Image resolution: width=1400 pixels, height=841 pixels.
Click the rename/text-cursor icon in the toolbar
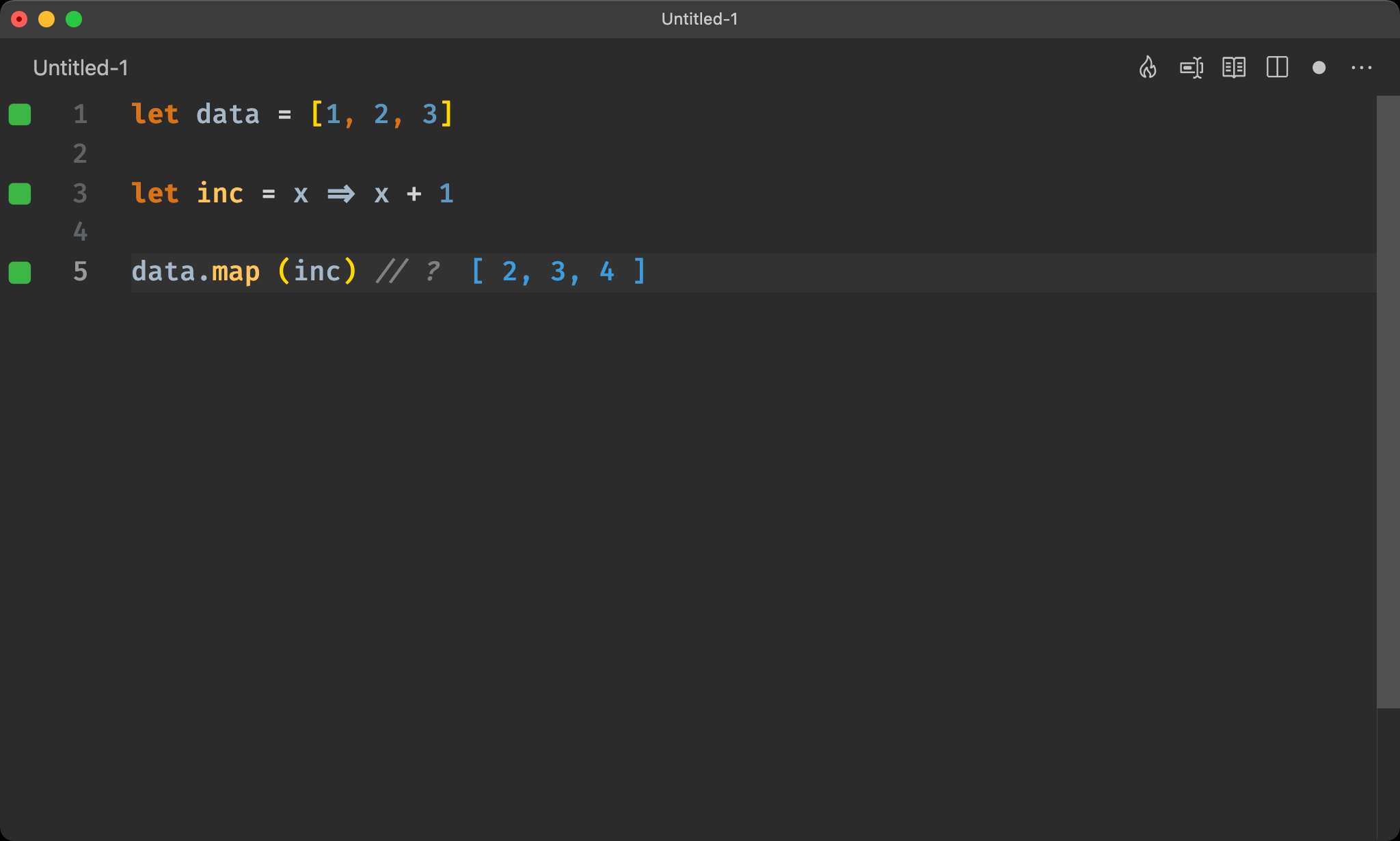point(1192,68)
